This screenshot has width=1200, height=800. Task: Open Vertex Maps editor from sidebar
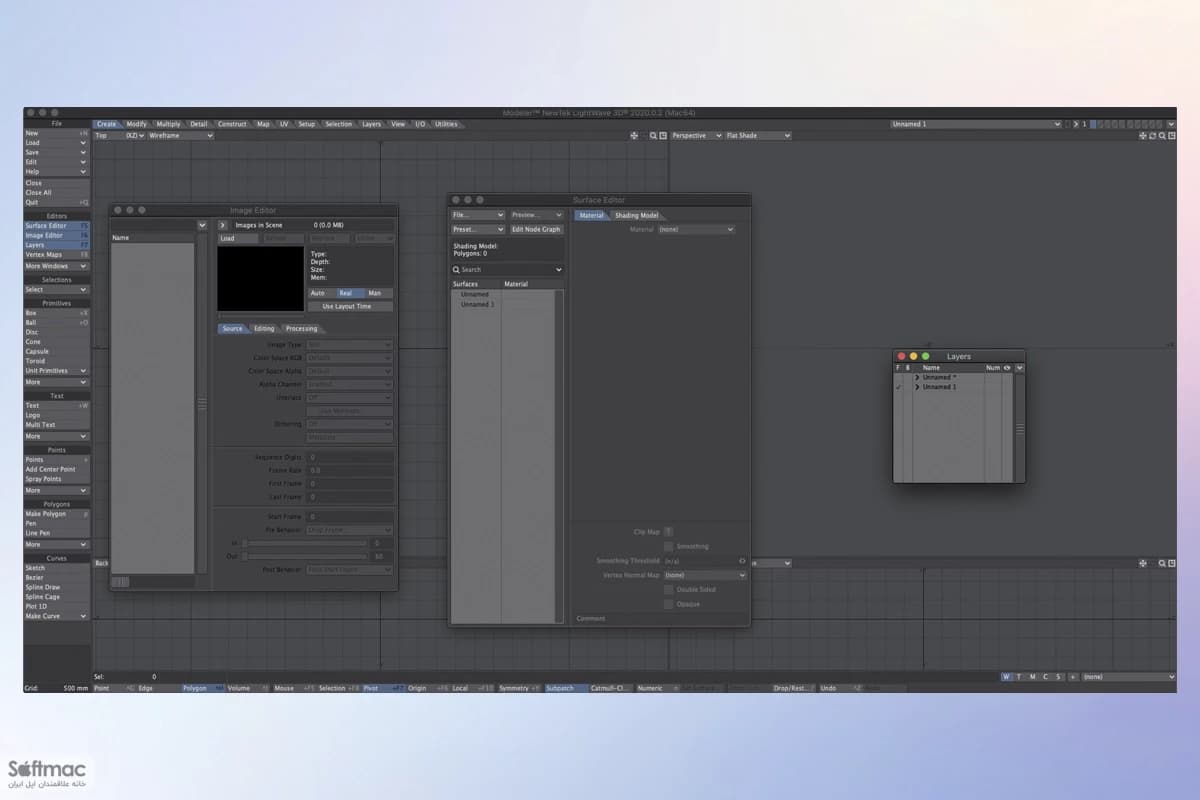[x=56, y=255]
